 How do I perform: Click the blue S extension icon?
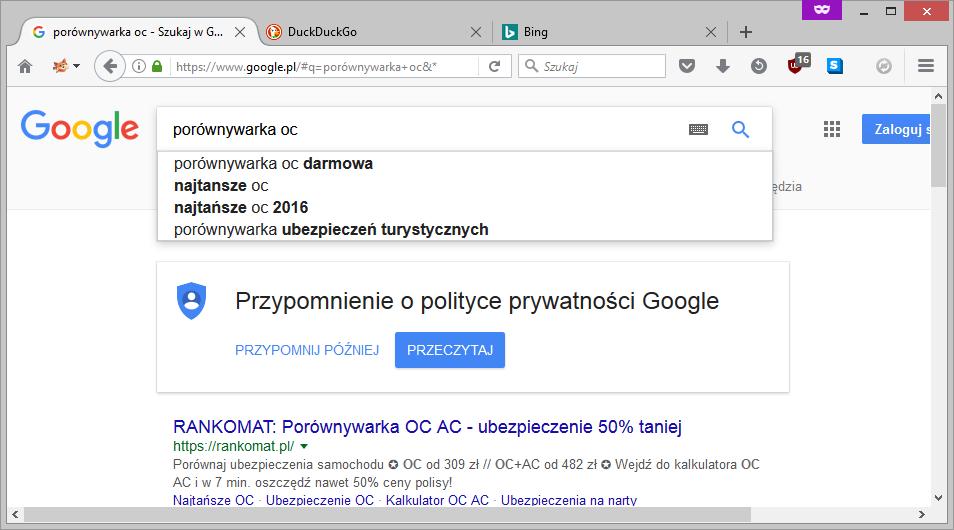coord(835,66)
